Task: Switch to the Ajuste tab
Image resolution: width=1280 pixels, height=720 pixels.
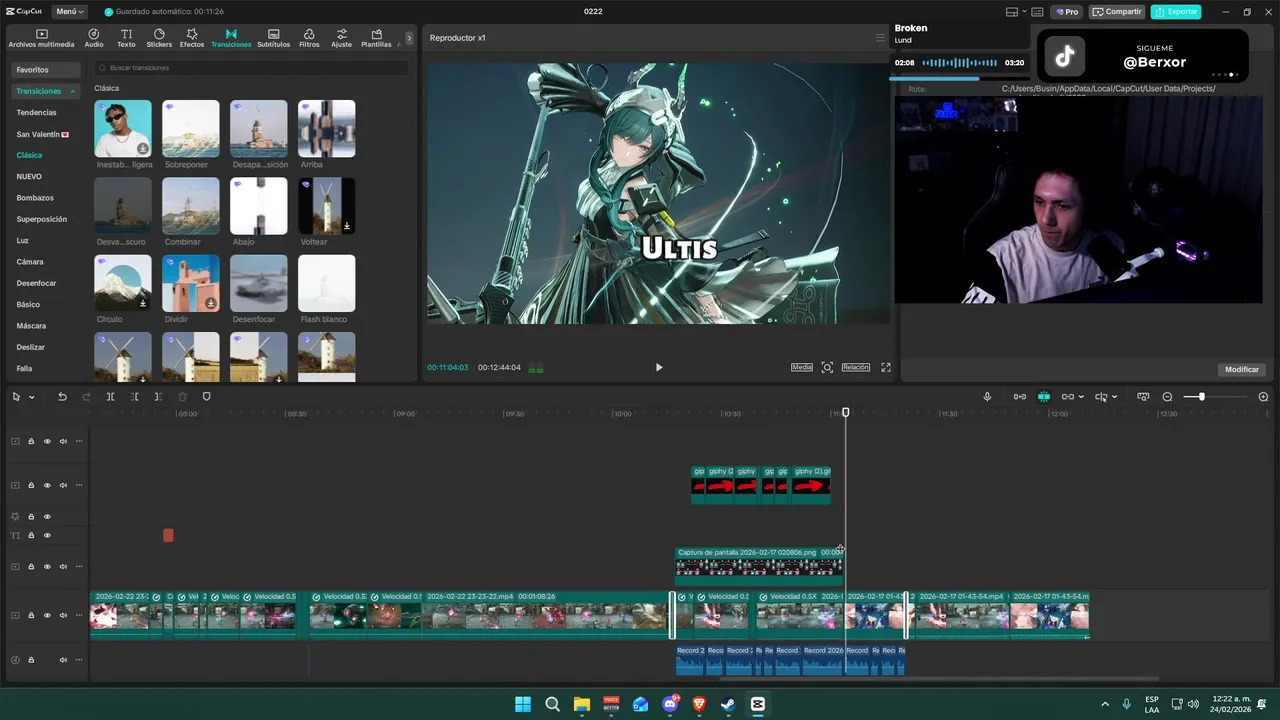Action: (x=342, y=38)
